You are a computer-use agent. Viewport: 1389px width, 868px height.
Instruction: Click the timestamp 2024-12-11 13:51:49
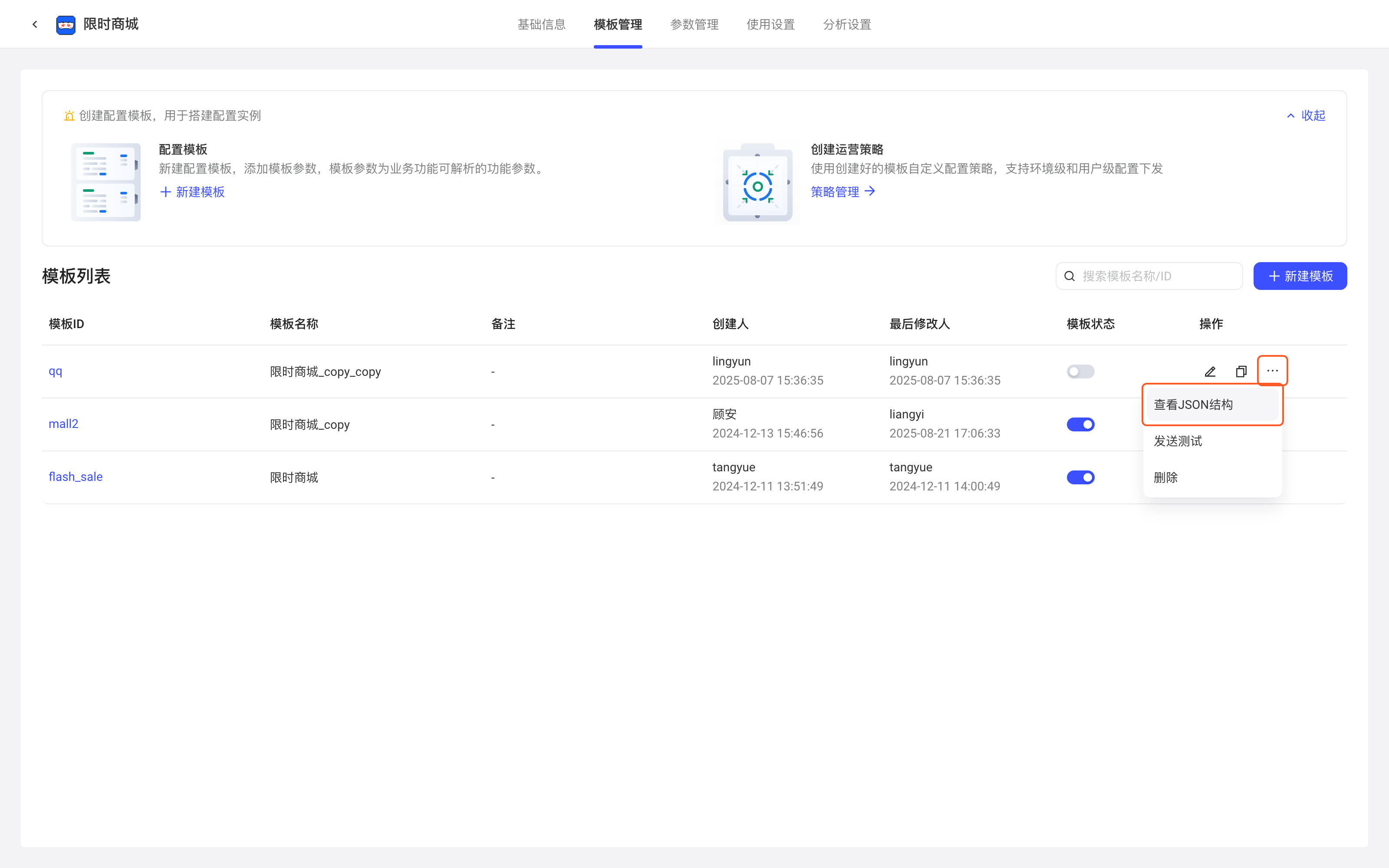click(x=768, y=486)
